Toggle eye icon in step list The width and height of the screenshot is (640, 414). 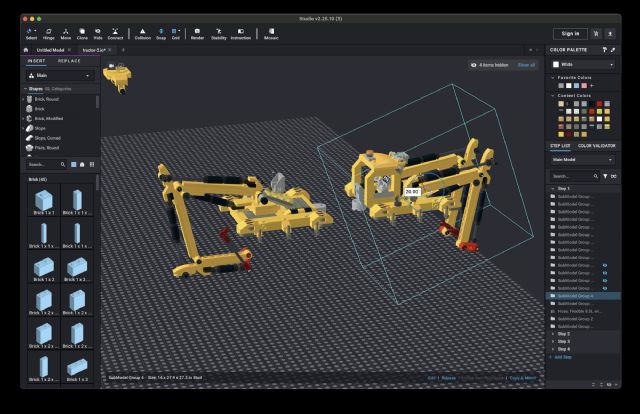(604, 264)
